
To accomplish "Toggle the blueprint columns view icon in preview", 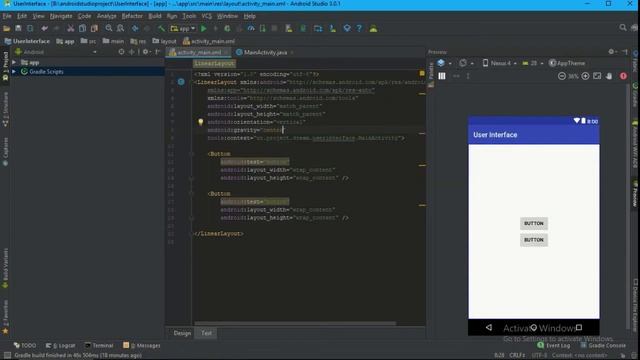I will click(442, 76).
